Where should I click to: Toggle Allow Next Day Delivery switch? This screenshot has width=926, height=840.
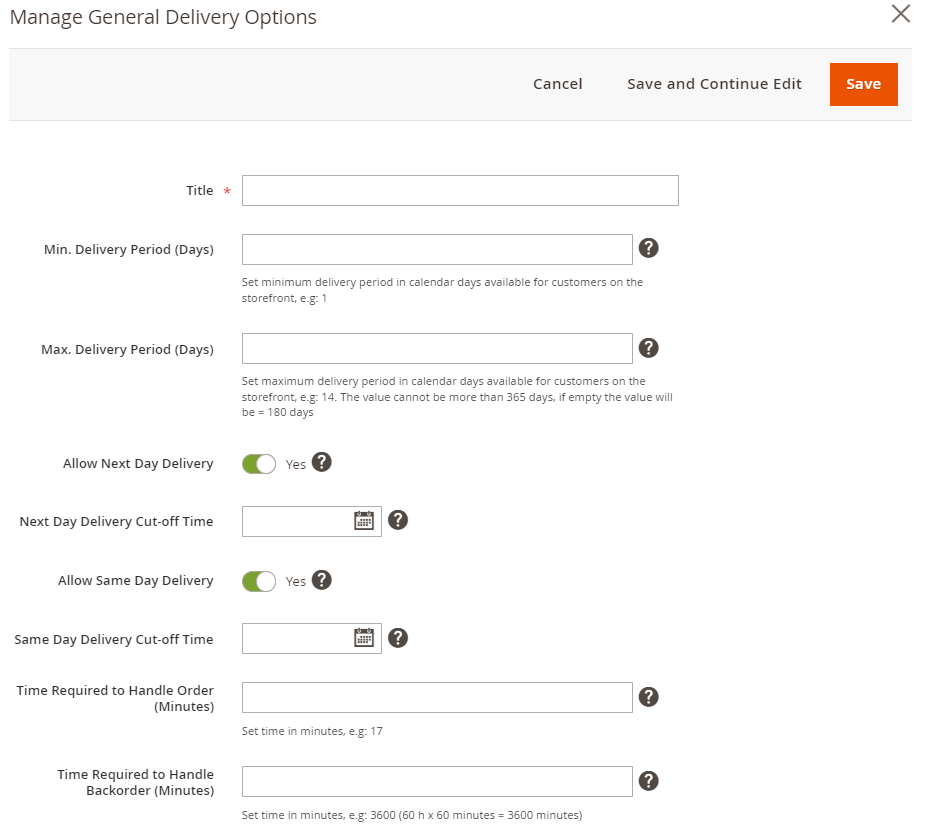point(259,464)
